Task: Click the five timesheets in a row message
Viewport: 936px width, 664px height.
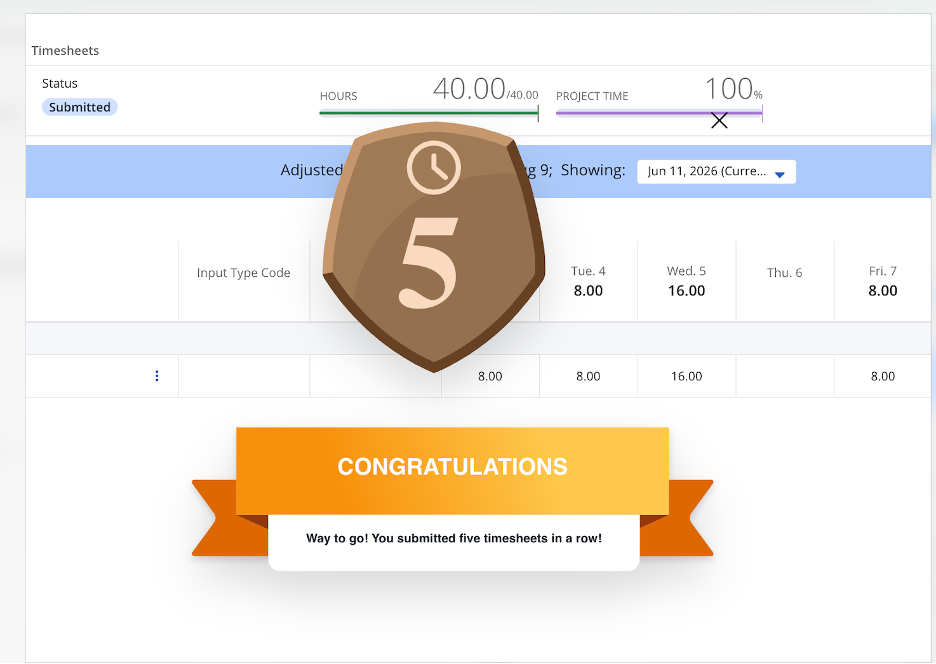Action: 454,538
